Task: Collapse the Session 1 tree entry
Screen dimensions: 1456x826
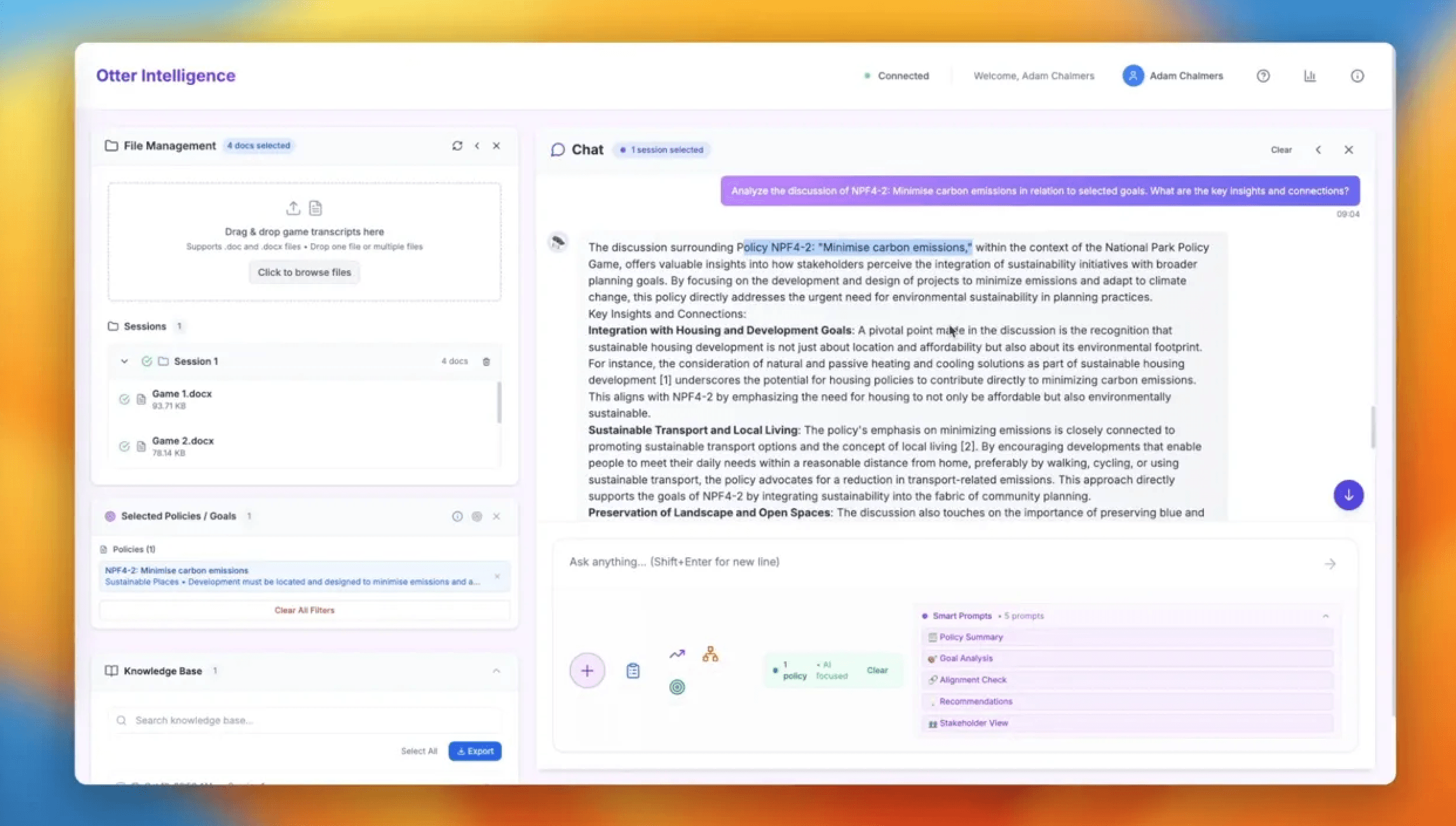Action: click(x=124, y=361)
